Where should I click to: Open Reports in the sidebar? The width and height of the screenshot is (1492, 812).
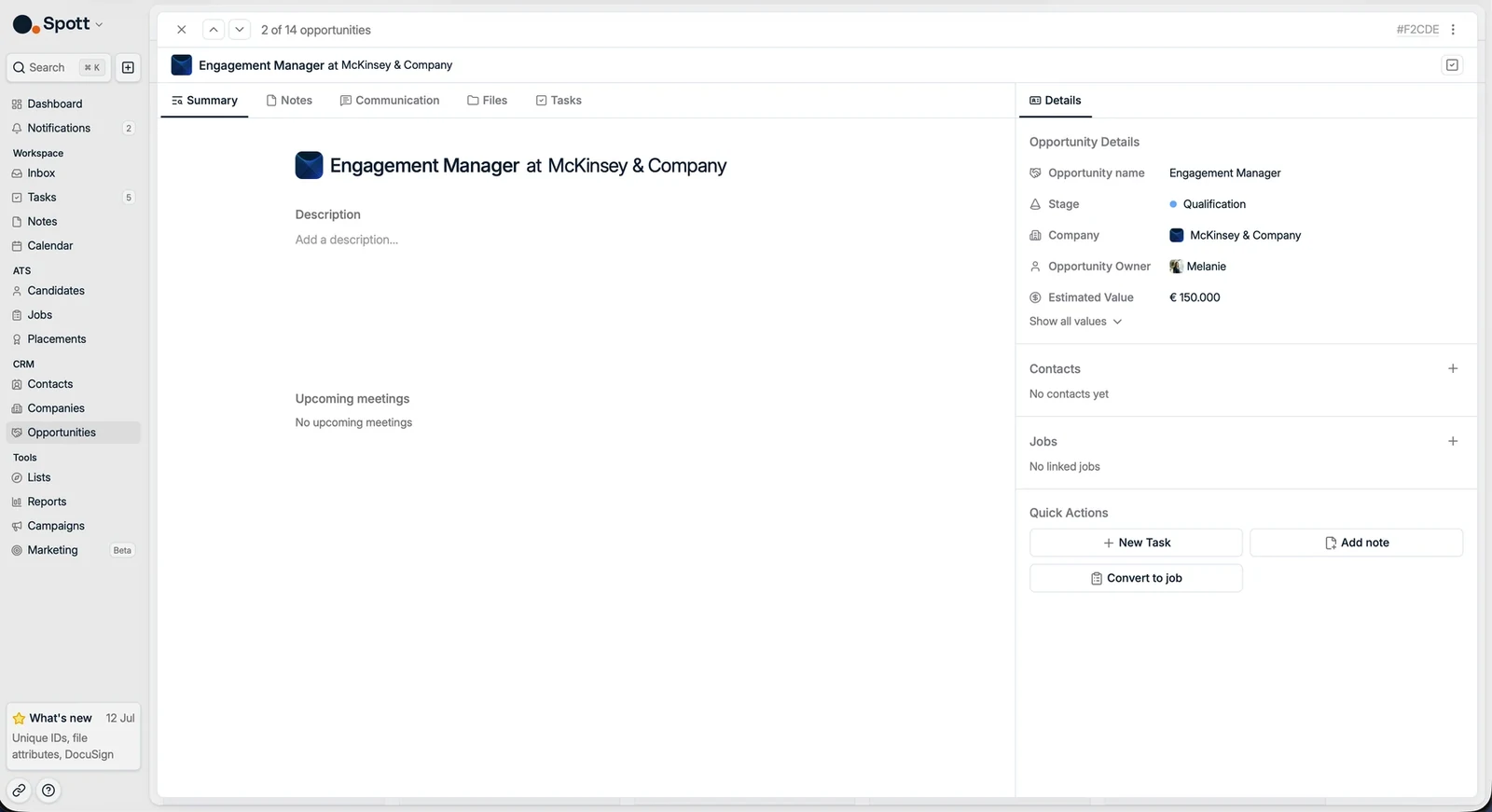[x=74, y=502]
